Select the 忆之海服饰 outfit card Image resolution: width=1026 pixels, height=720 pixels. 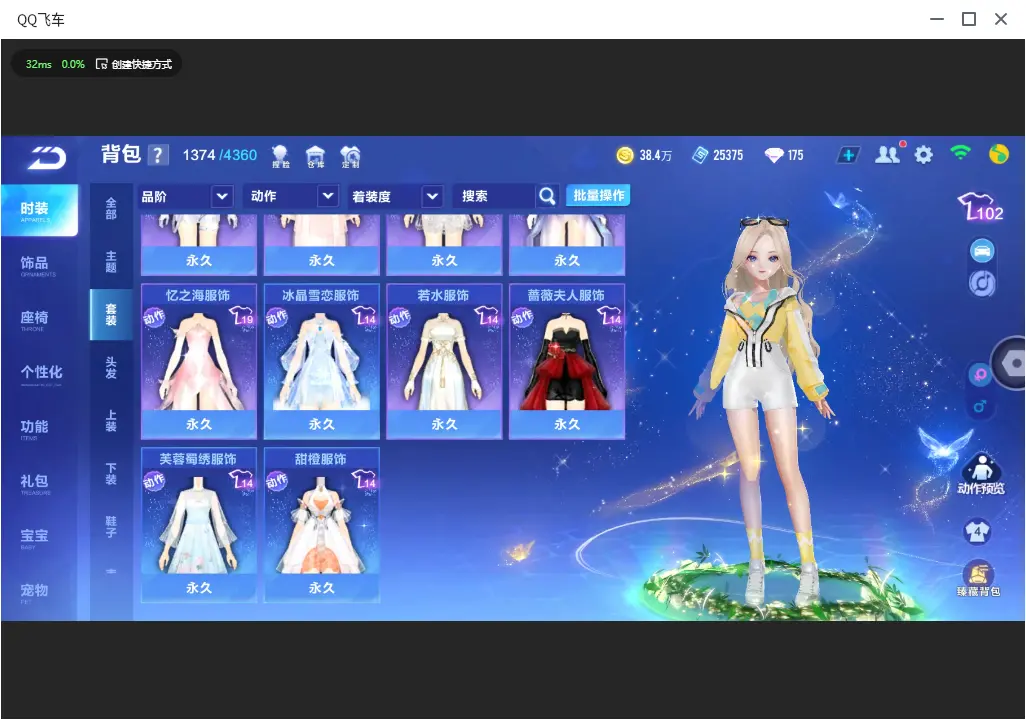pyautogui.click(x=199, y=361)
